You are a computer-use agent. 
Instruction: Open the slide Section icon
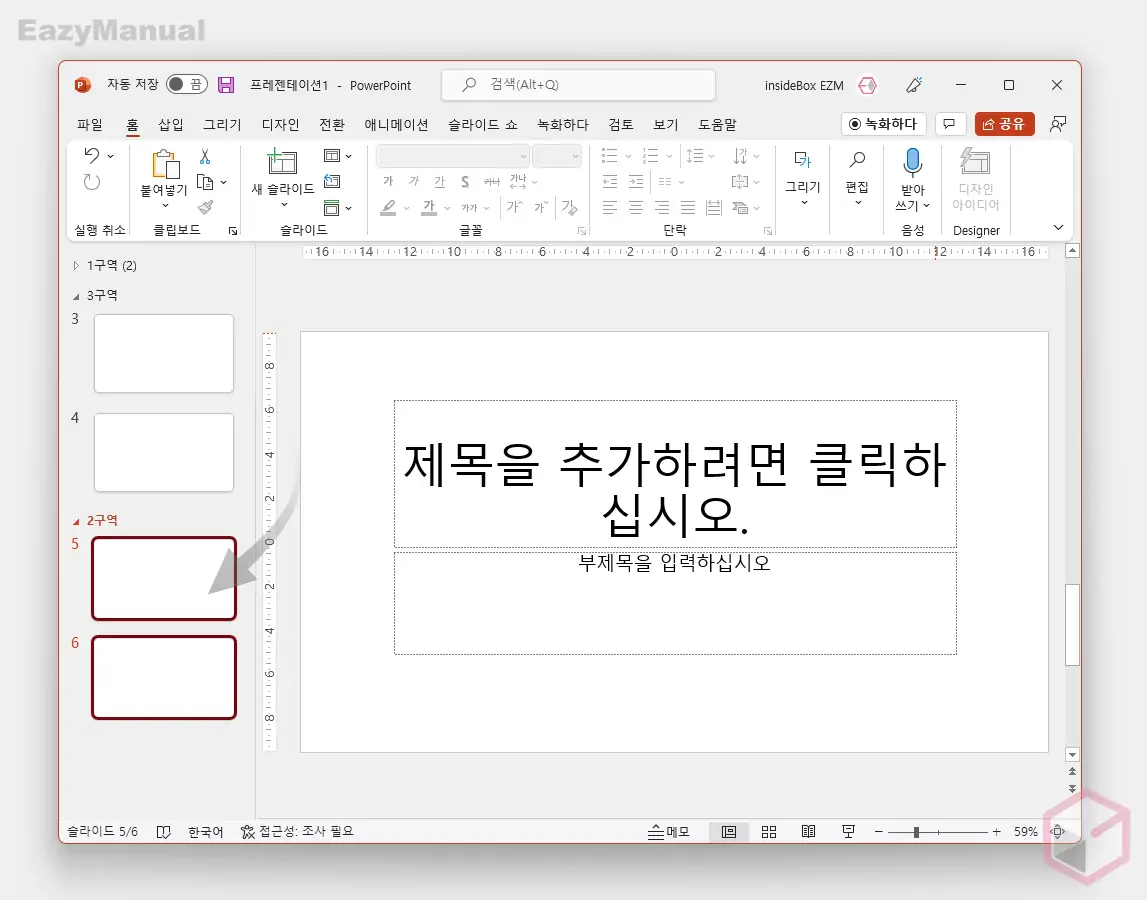331,208
